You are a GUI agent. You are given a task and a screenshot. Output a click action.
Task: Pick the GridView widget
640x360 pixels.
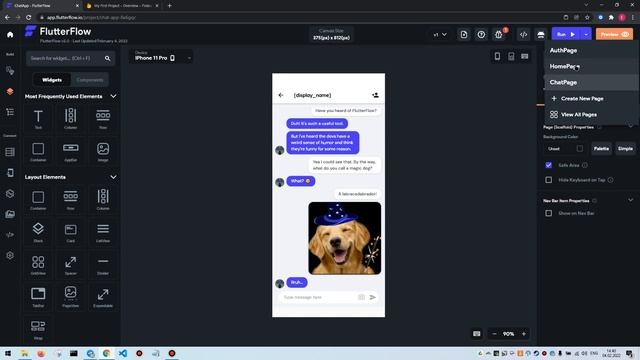point(38,264)
